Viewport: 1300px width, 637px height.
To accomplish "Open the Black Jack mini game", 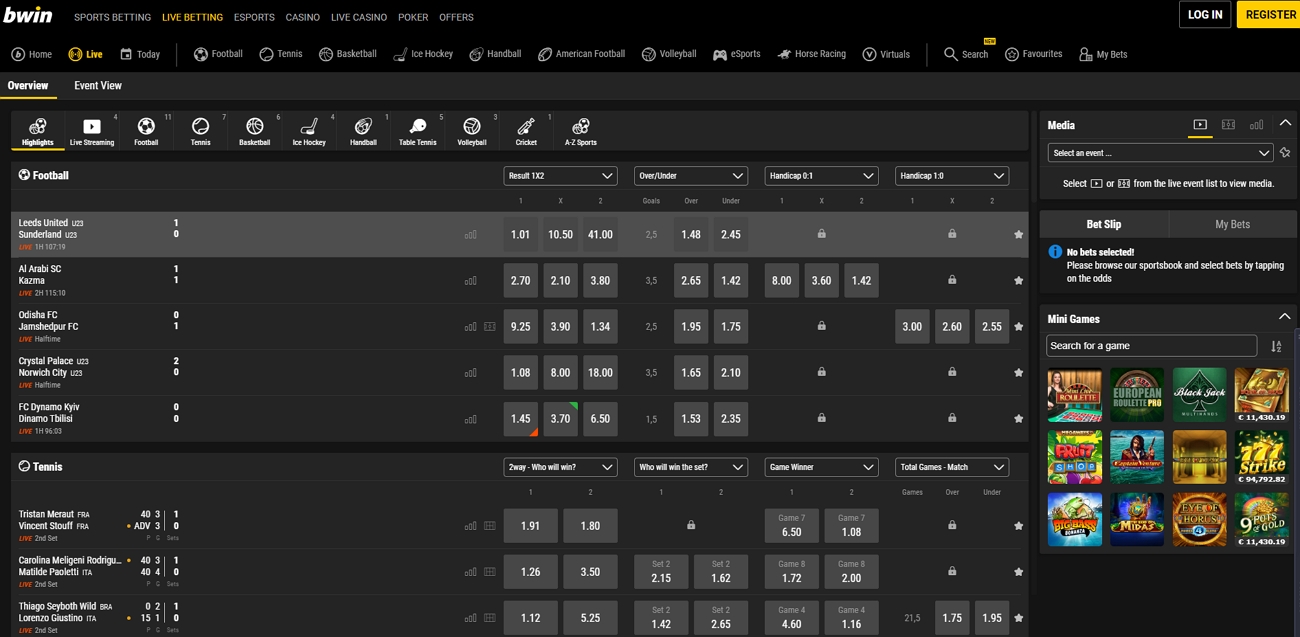I will click(1199, 395).
